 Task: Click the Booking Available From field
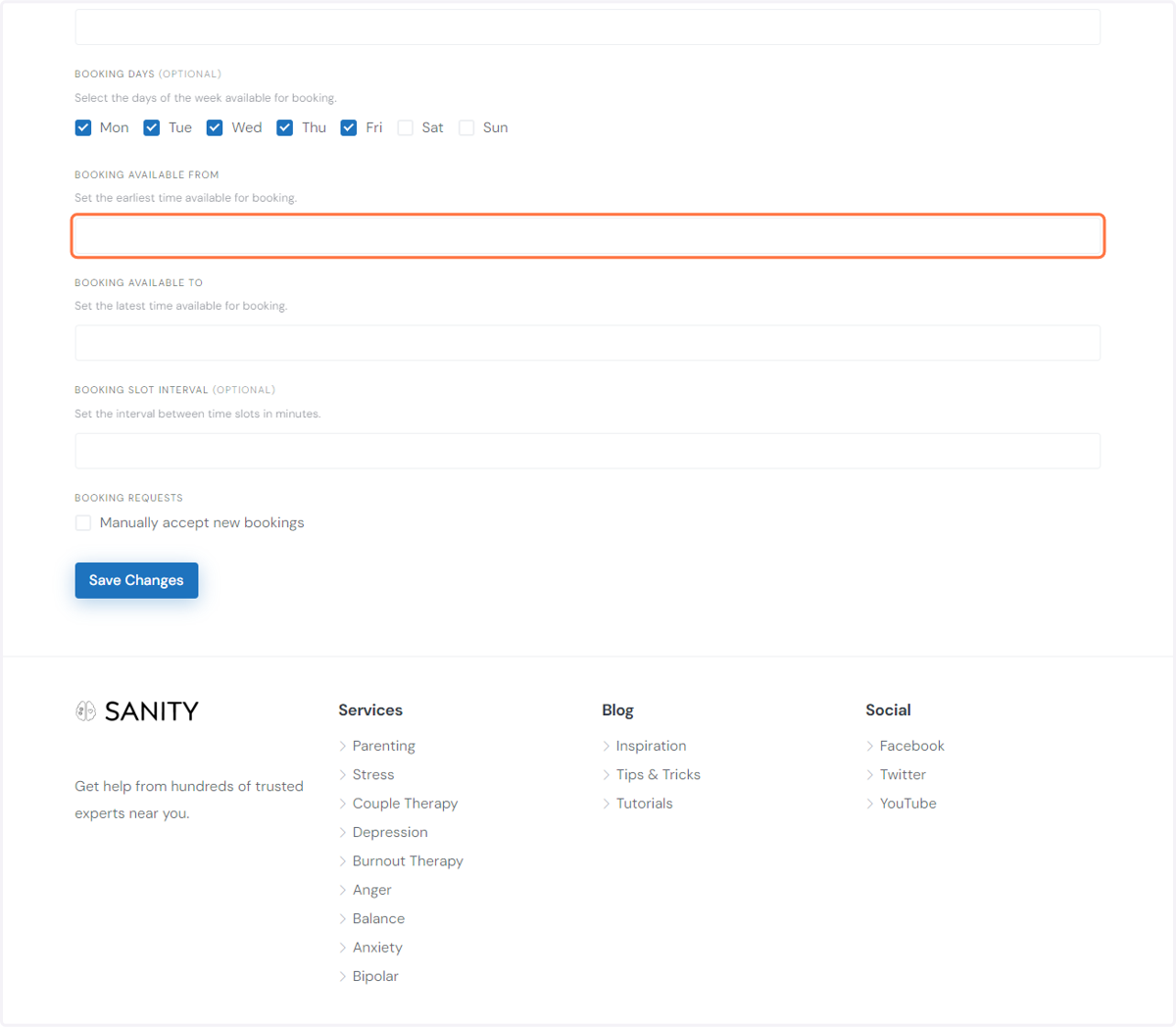pyautogui.click(x=588, y=236)
